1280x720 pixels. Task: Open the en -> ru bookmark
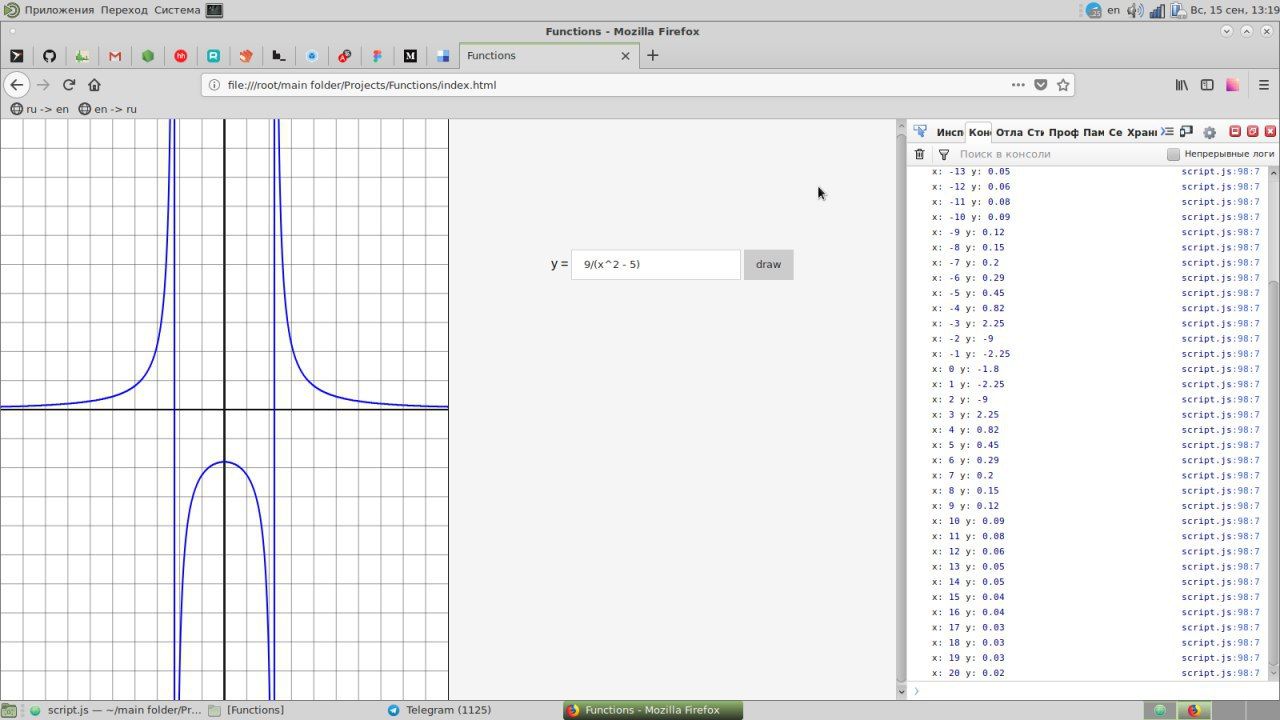107,109
